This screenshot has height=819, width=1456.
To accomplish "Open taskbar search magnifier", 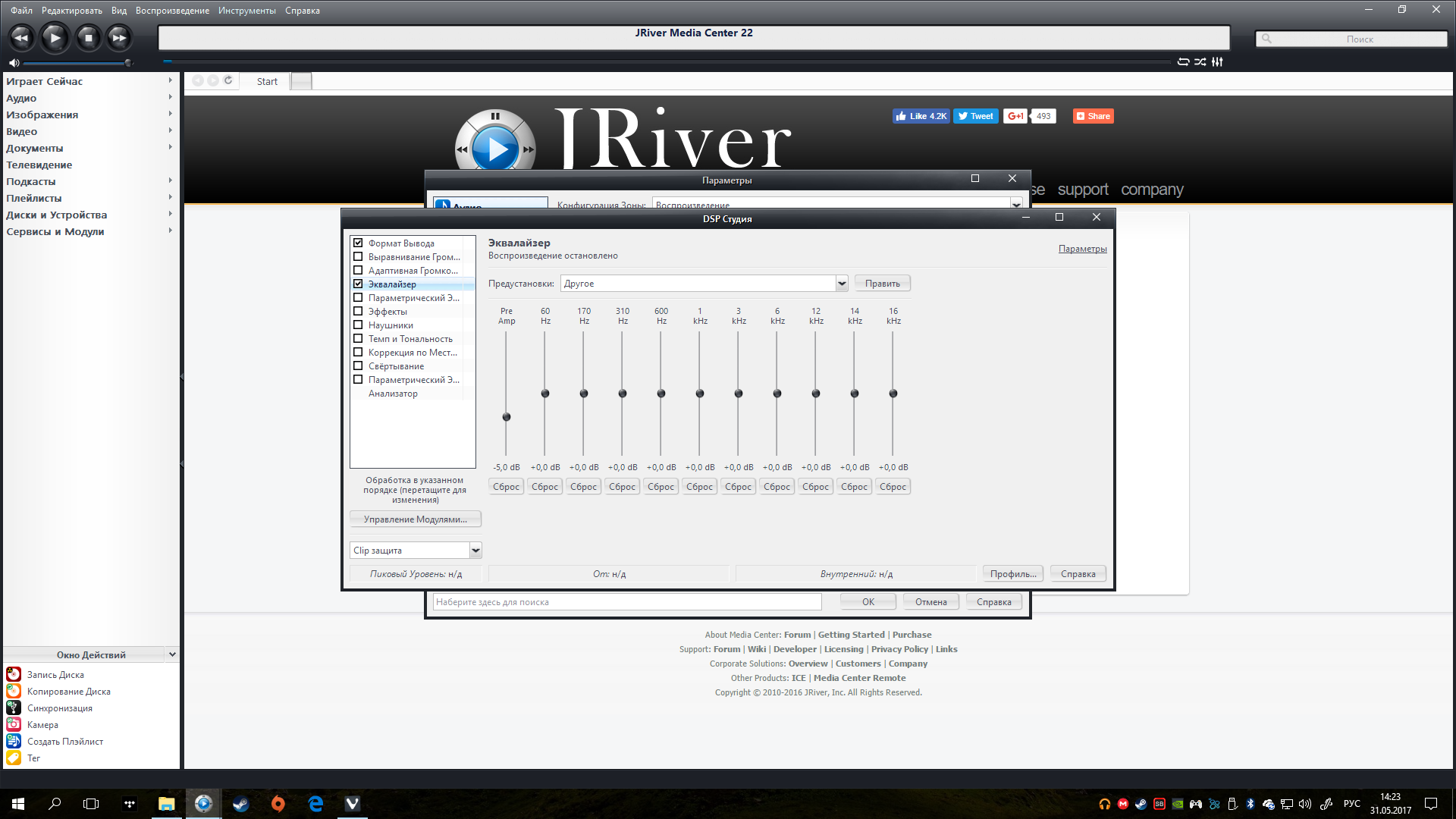I will point(55,804).
